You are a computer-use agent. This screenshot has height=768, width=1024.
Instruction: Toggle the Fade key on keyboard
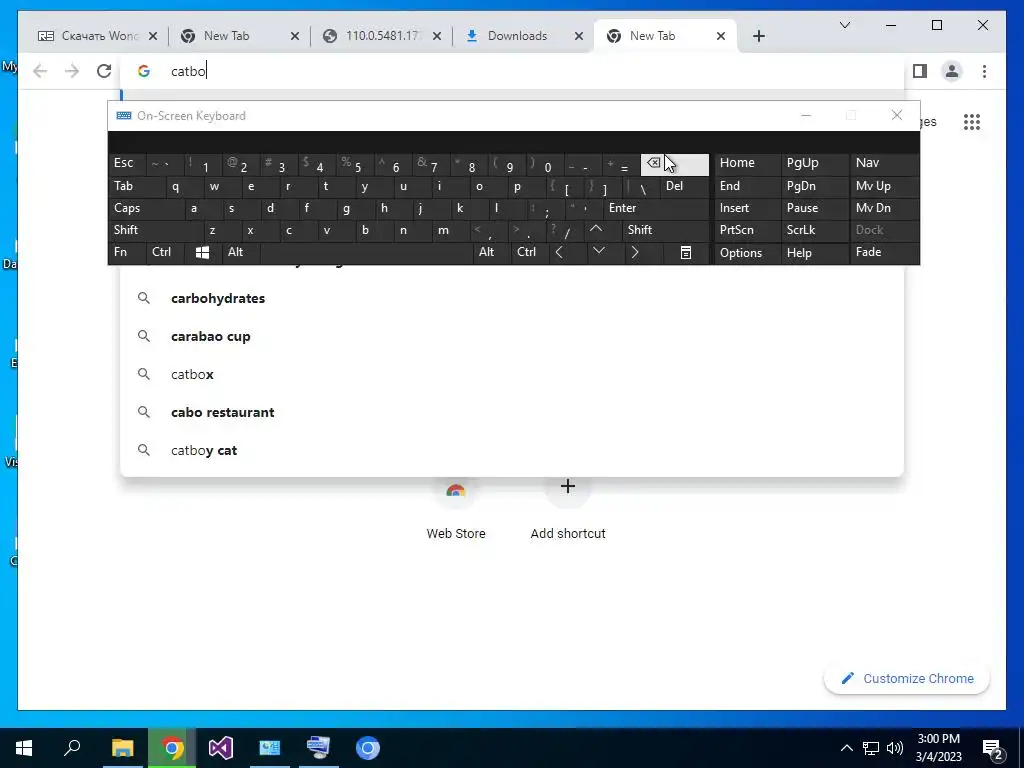884,252
